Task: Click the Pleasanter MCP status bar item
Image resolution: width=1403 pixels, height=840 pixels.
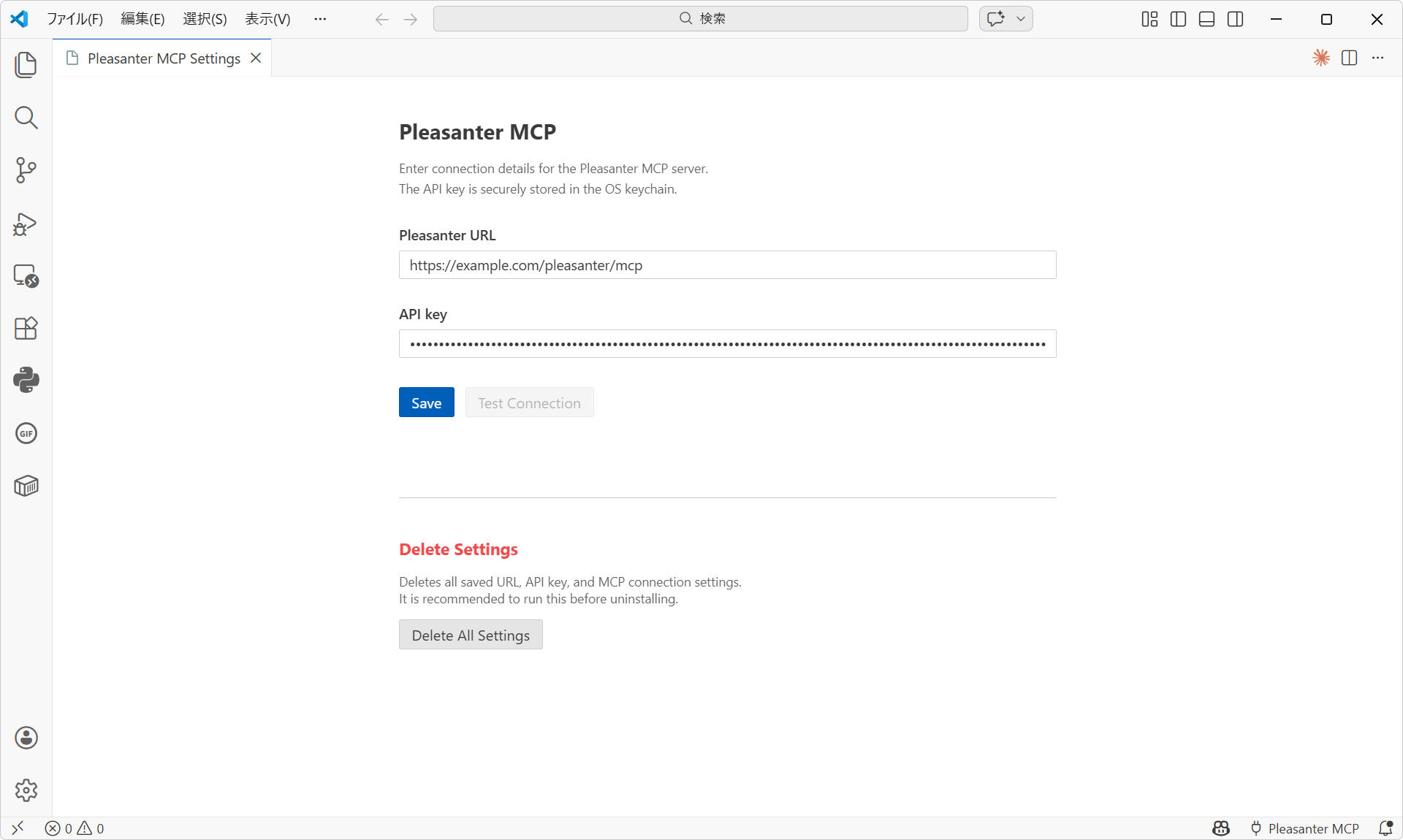Action: coord(1304,828)
